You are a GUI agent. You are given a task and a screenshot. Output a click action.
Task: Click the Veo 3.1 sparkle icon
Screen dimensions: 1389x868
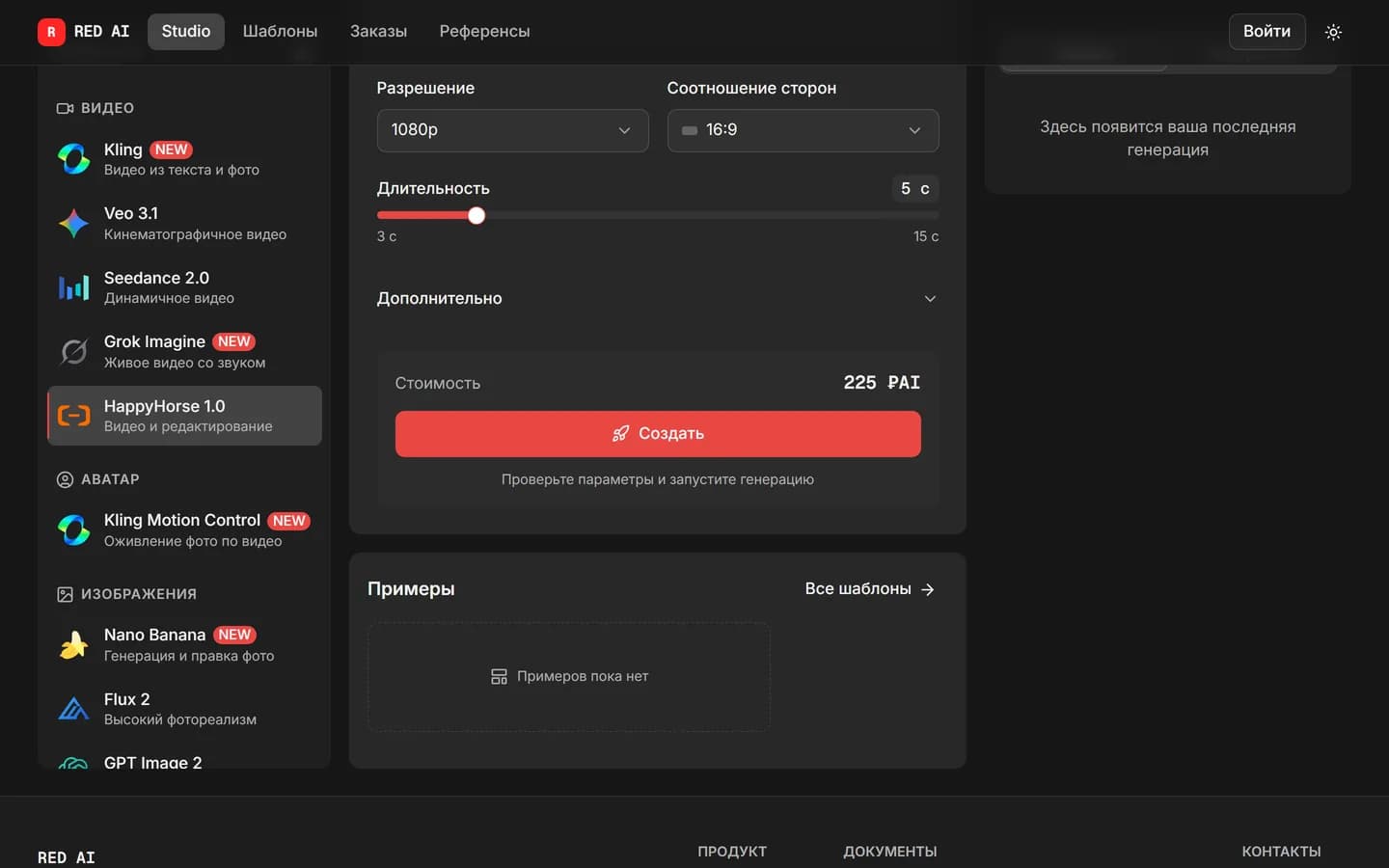point(73,223)
